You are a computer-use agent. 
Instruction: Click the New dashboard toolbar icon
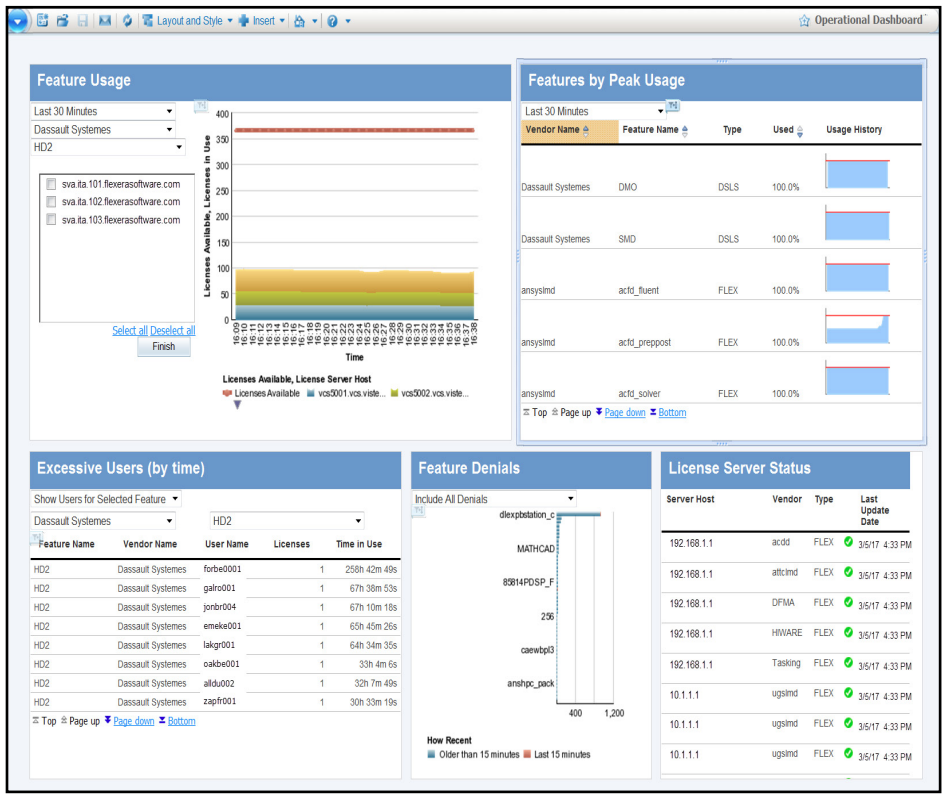pos(43,20)
